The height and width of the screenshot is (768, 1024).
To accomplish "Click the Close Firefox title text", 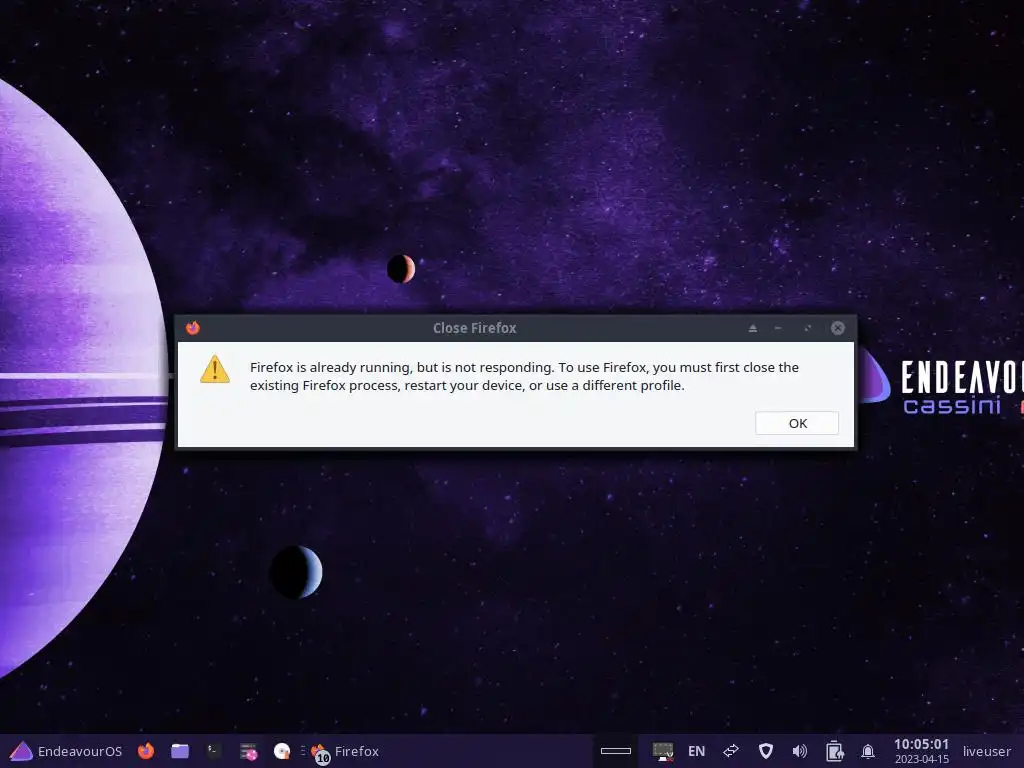I will pos(474,328).
